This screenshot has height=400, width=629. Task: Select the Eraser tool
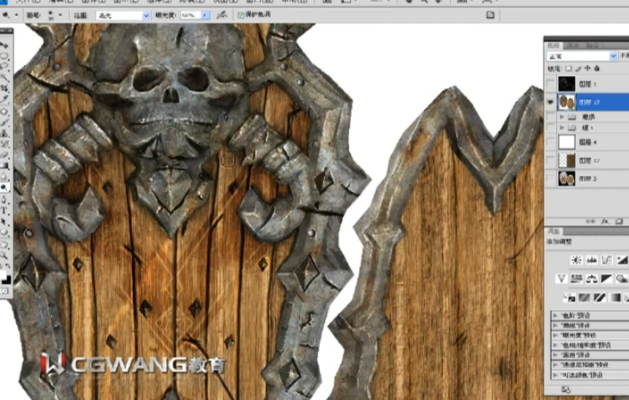[4, 155]
